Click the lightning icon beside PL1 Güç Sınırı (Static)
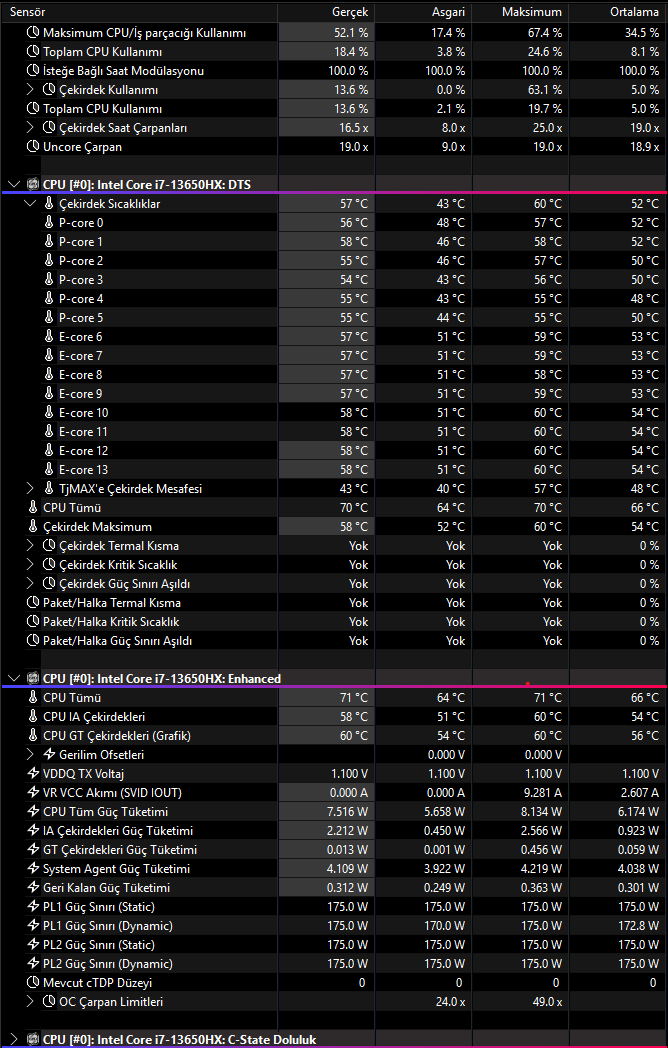The image size is (668, 1048). [33, 906]
